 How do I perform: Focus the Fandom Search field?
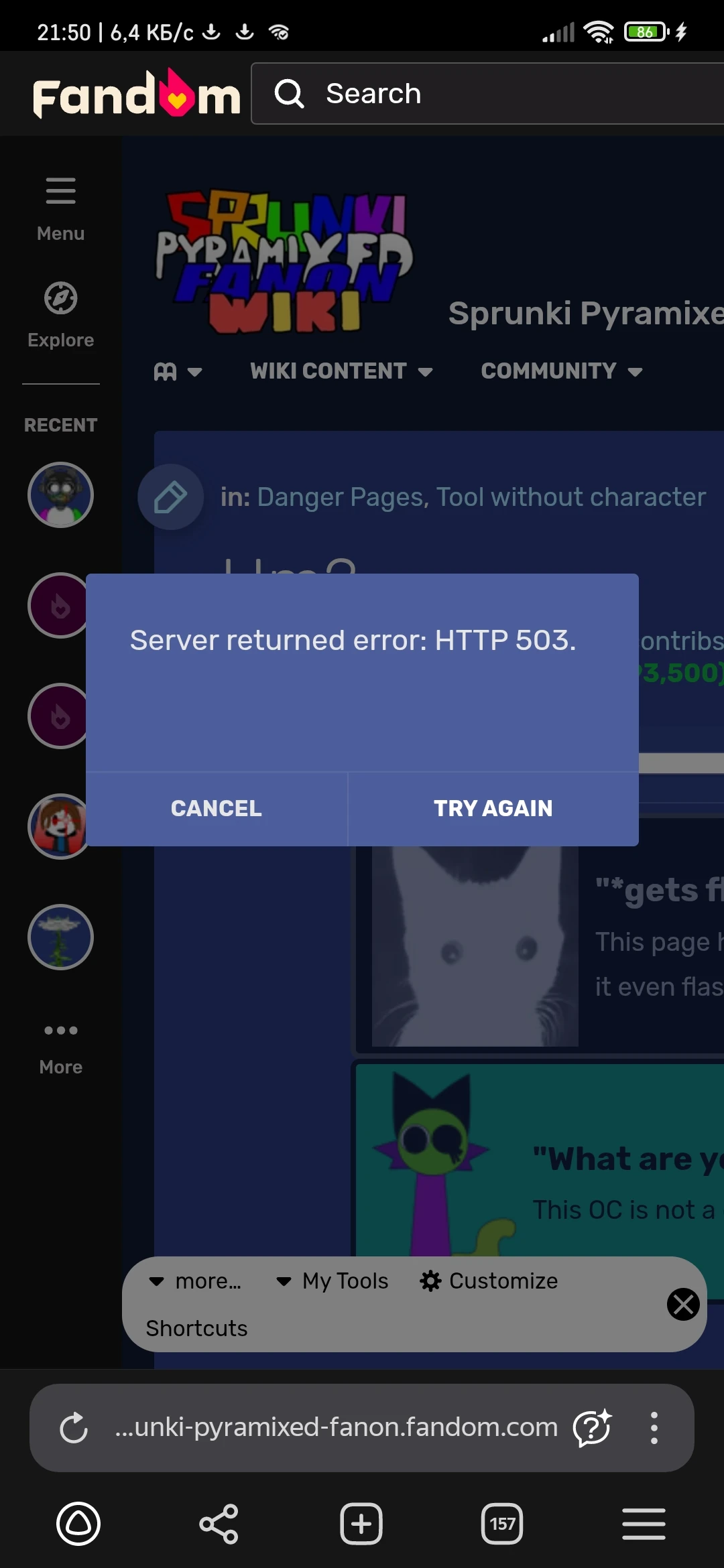click(487, 94)
